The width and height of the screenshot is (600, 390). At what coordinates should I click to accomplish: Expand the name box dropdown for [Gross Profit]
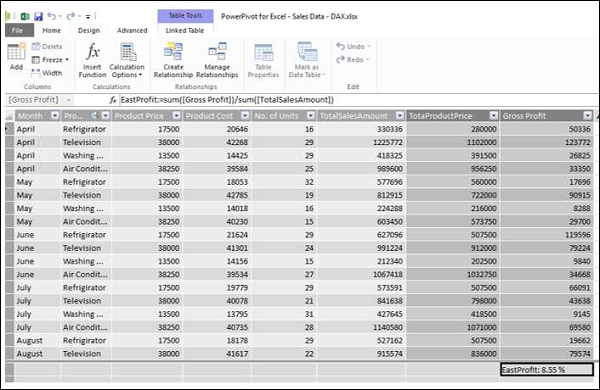pyautogui.click(x=68, y=100)
